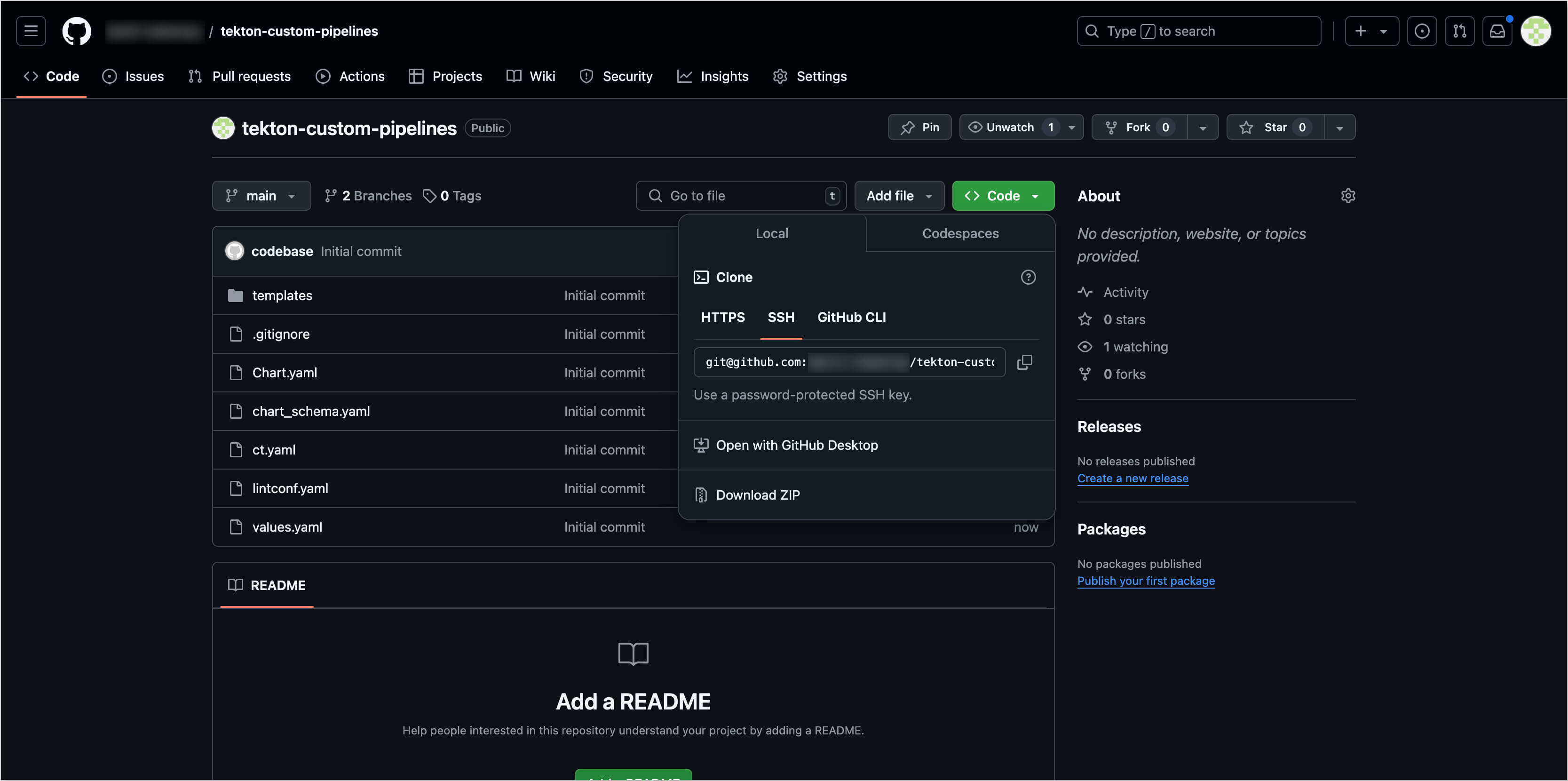Switch to the Codespaces tab
Screen dimensions: 1568x781
click(x=960, y=233)
